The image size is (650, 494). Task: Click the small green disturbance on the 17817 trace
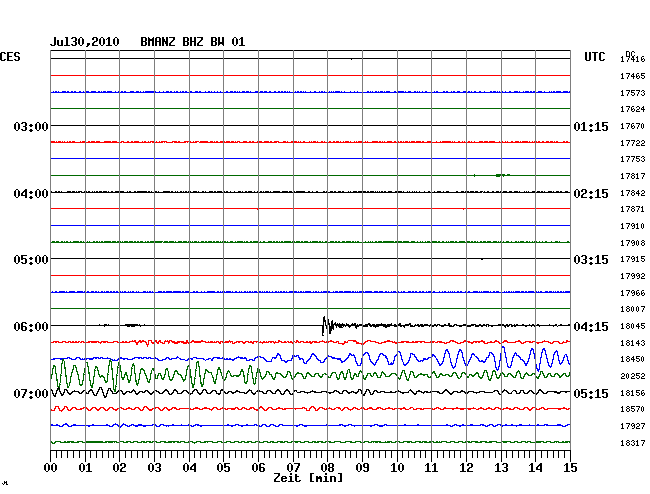502,175
